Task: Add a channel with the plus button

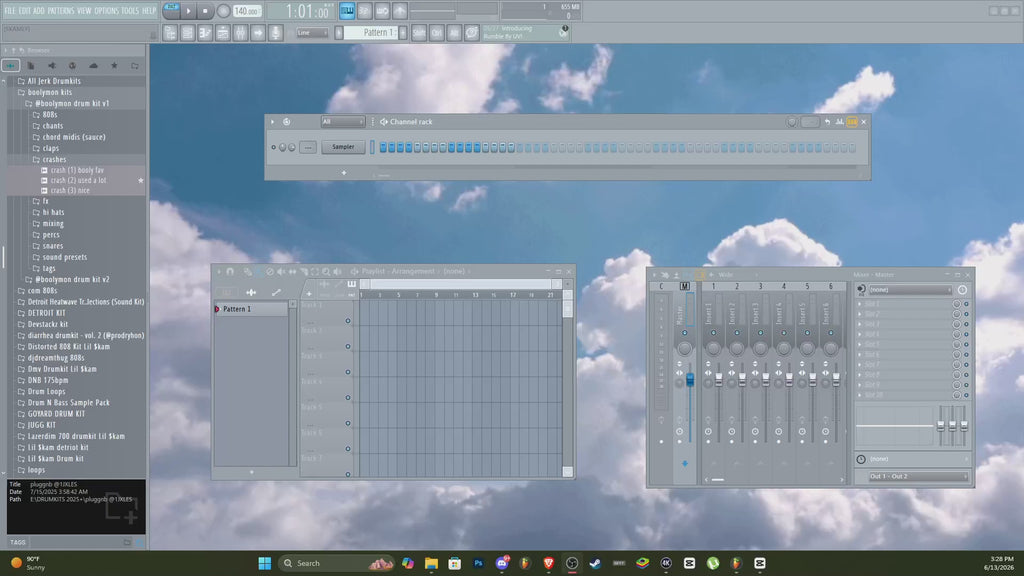Action: pos(344,173)
